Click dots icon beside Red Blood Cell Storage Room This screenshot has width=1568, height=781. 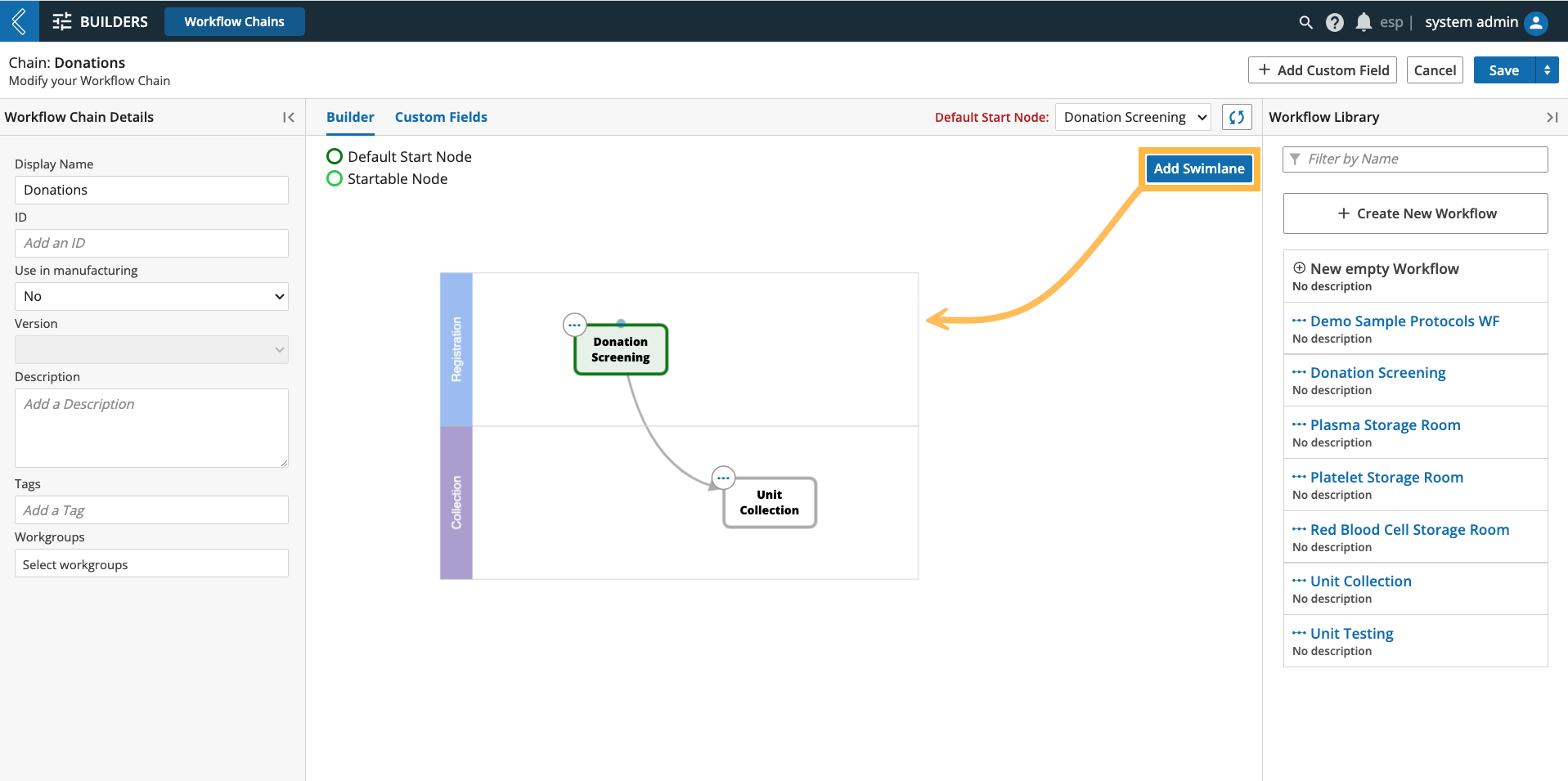coord(1299,529)
